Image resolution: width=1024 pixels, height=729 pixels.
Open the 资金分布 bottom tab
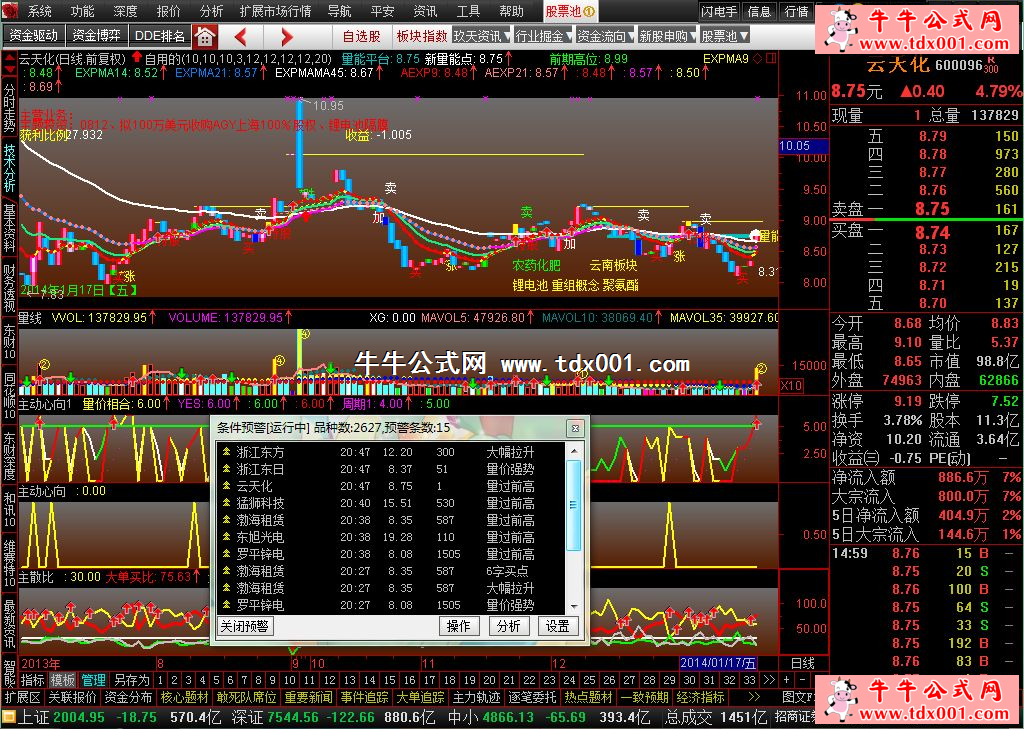129,698
